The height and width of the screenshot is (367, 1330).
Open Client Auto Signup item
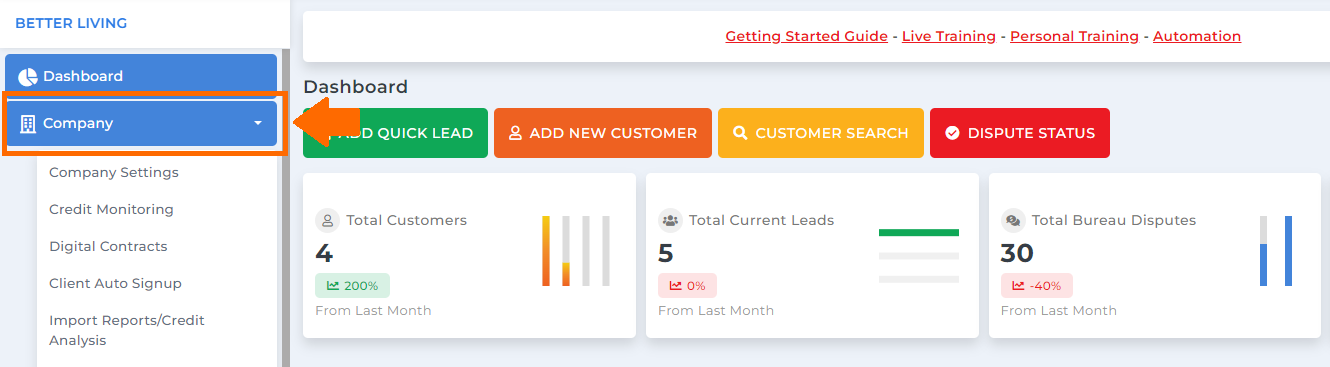[x=115, y=283]
